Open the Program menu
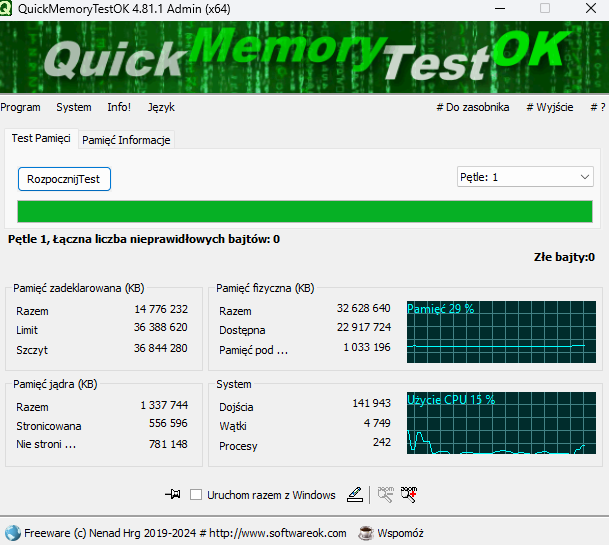 (x=20, y=107)
